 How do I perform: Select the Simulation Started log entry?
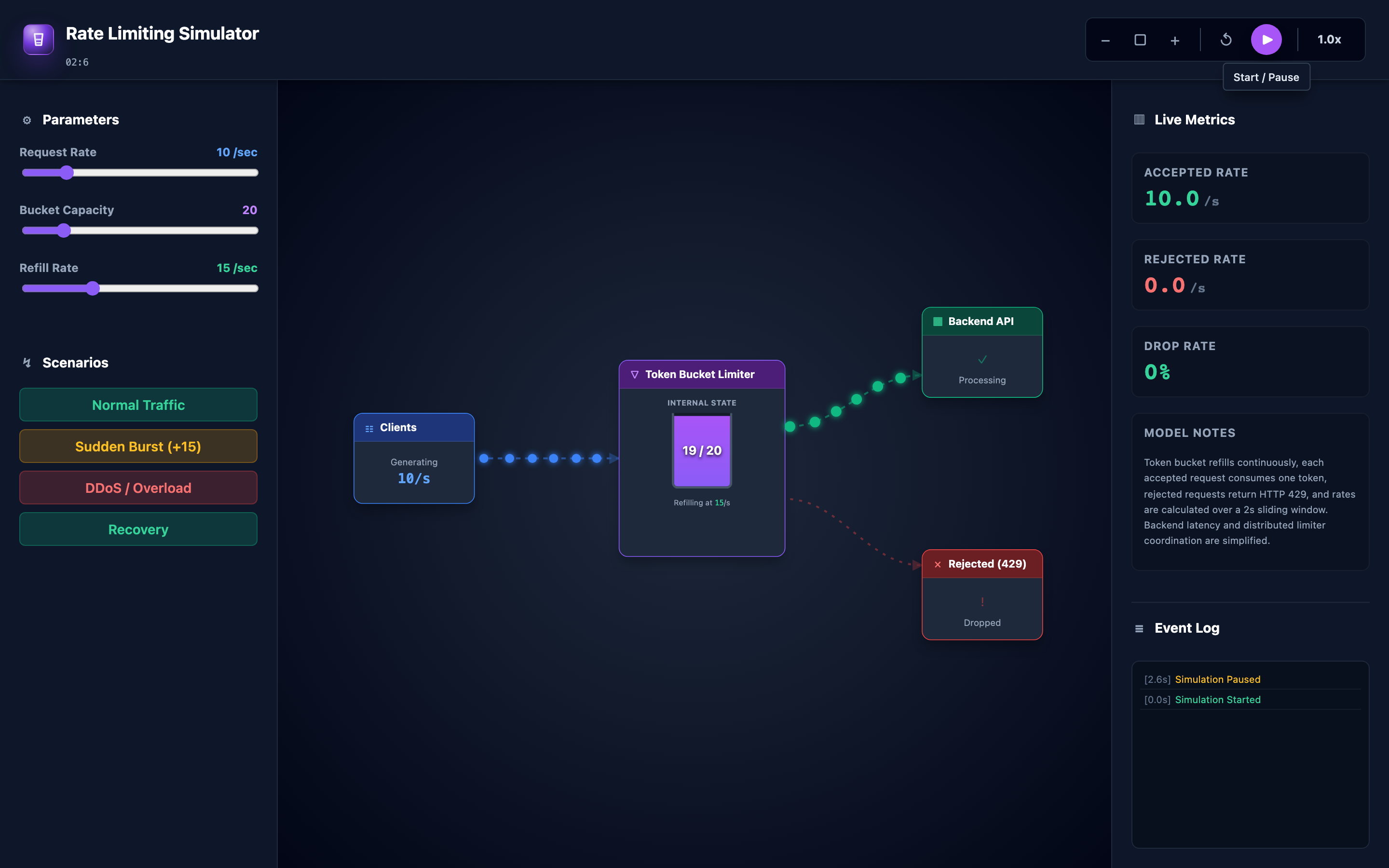point(1250,699)
